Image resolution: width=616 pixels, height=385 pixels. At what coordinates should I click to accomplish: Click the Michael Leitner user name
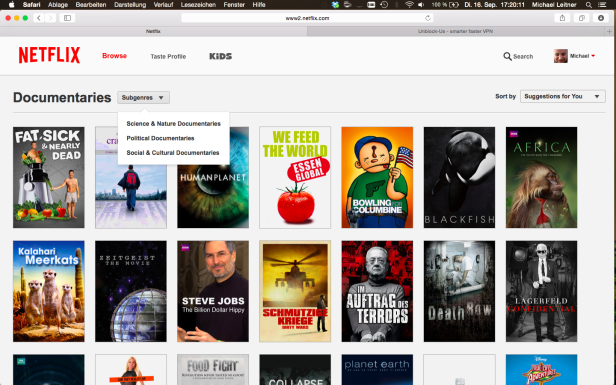coord(554,5)
